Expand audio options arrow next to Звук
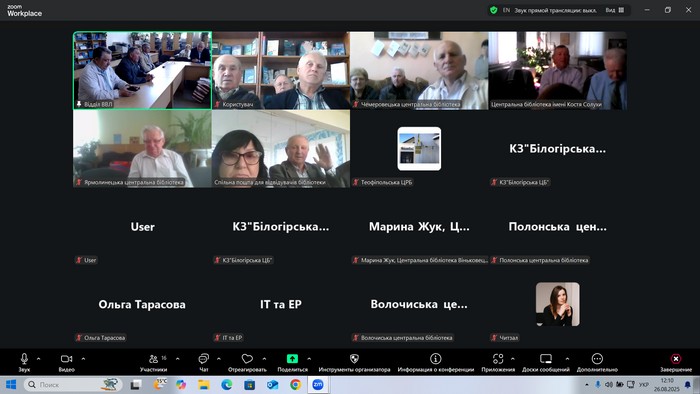The height and width of the screenshot is (394, 700). 38,358
